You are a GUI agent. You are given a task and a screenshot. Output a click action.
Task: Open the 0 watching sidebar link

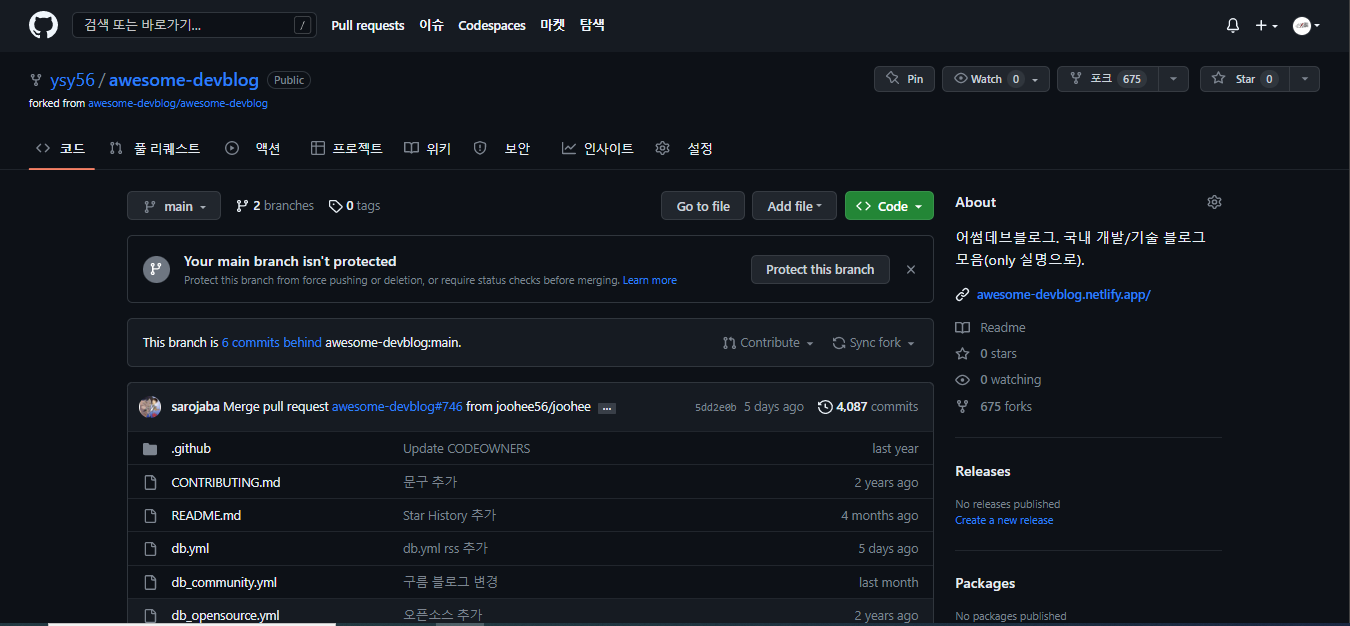pos(999,379)
